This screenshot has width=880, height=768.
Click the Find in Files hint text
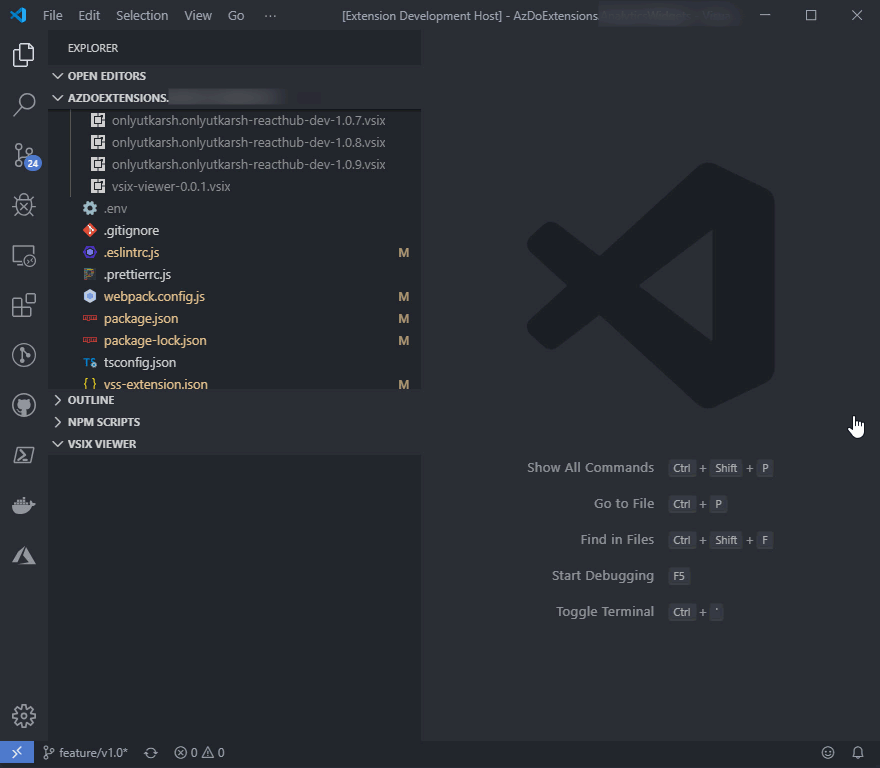[617, 539]
